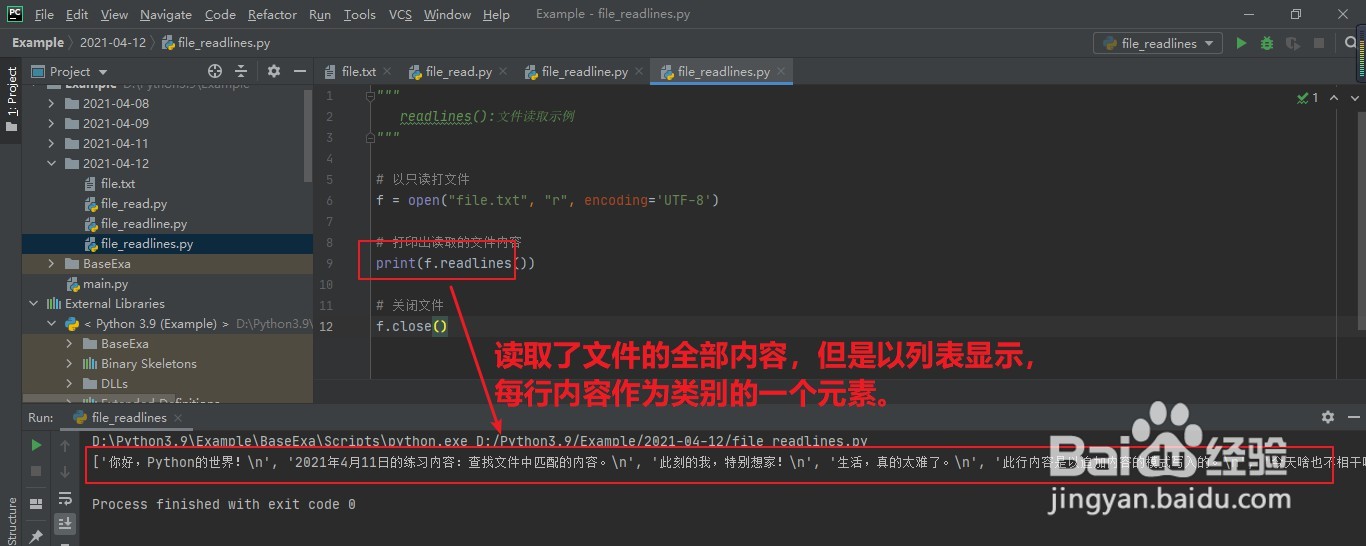1366x546 pixels.
Task: Go to previous highlighted problem arrow in editor
Action: pyautogui.click(x=1333, y=98)
